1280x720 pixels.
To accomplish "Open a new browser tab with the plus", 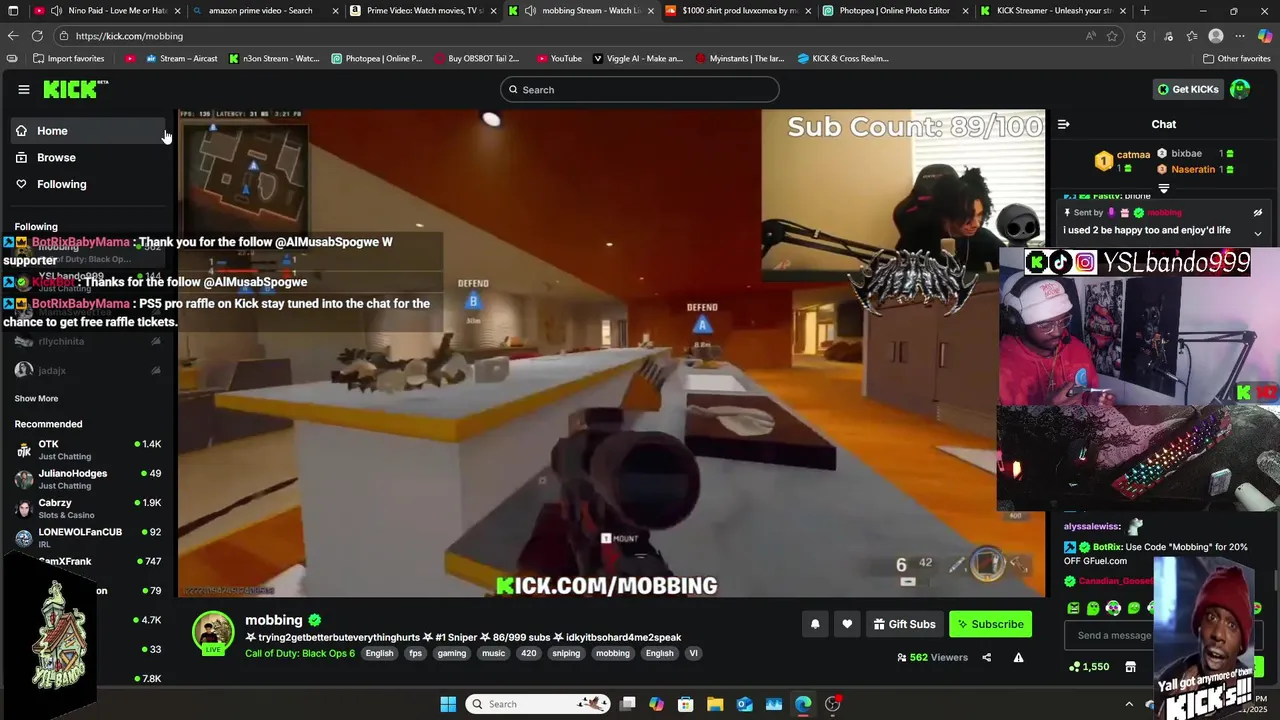I will coord(1145,11).
